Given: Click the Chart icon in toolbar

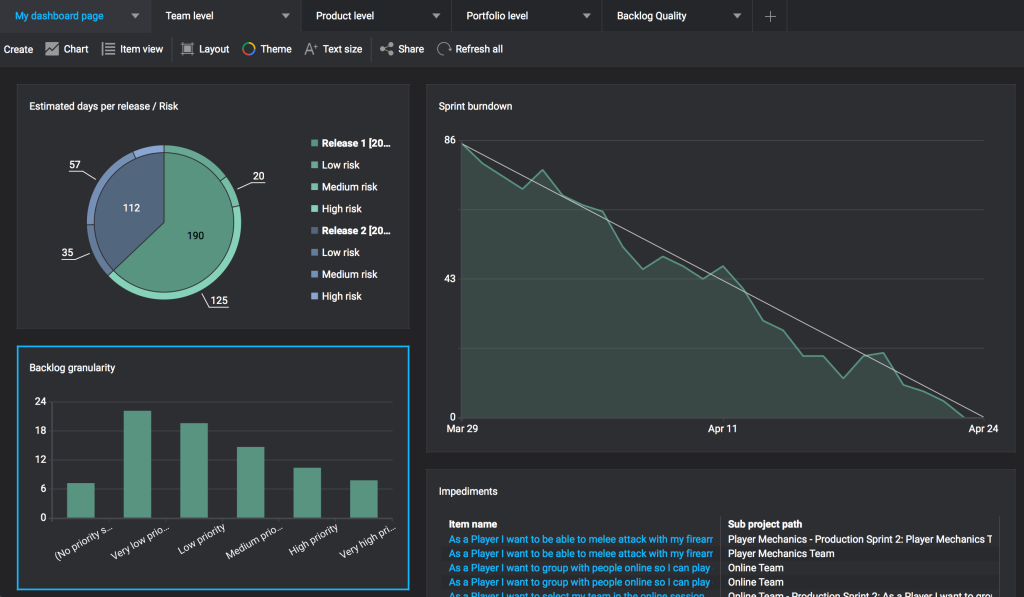Looking at the screenshot, I should [x=52, y=49].
